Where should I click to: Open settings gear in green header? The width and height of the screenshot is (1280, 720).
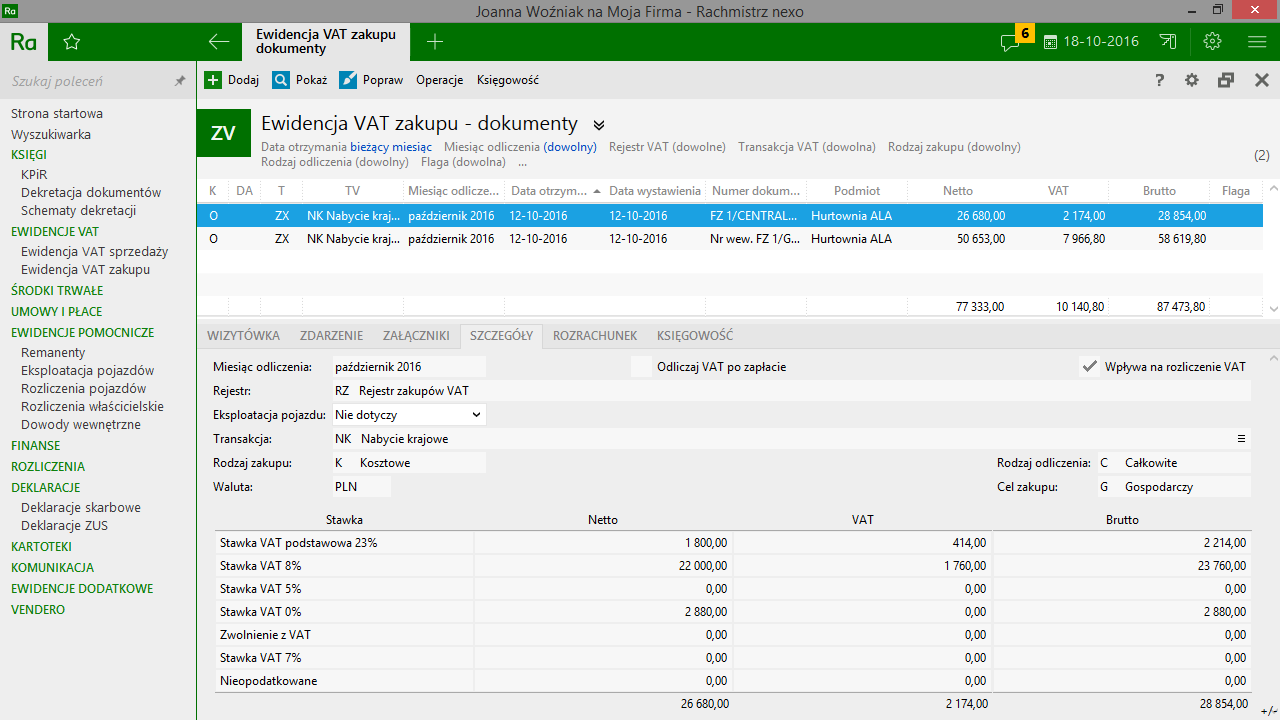pos(1213,42)
